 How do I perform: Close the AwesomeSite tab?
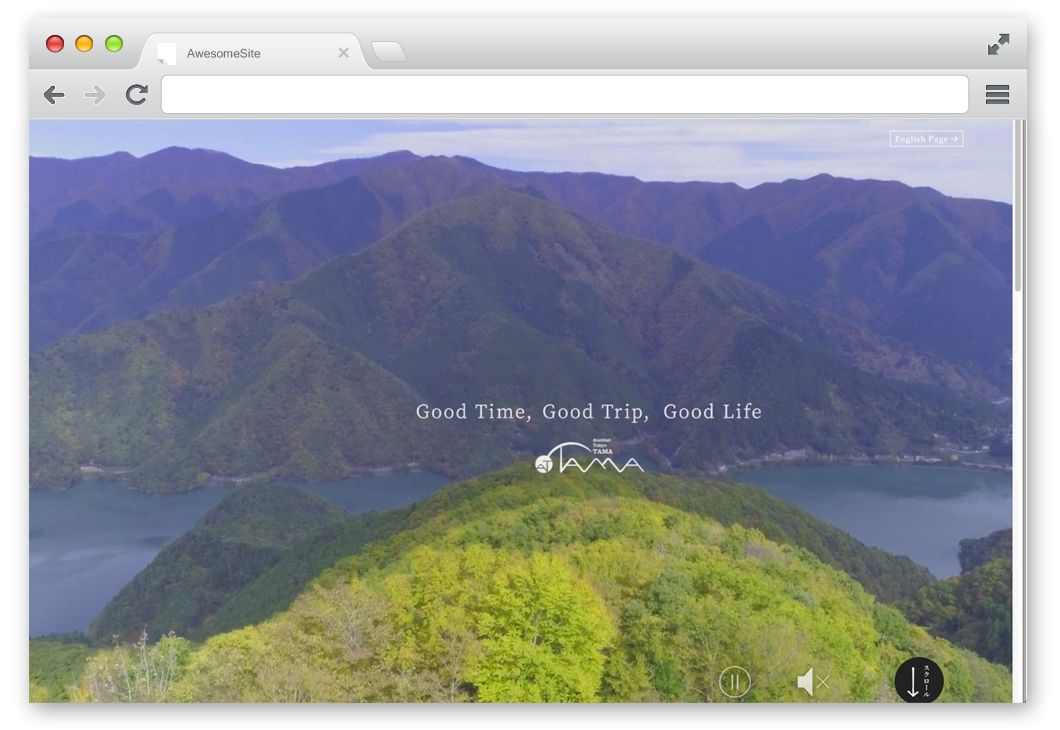tap(343, 53)
